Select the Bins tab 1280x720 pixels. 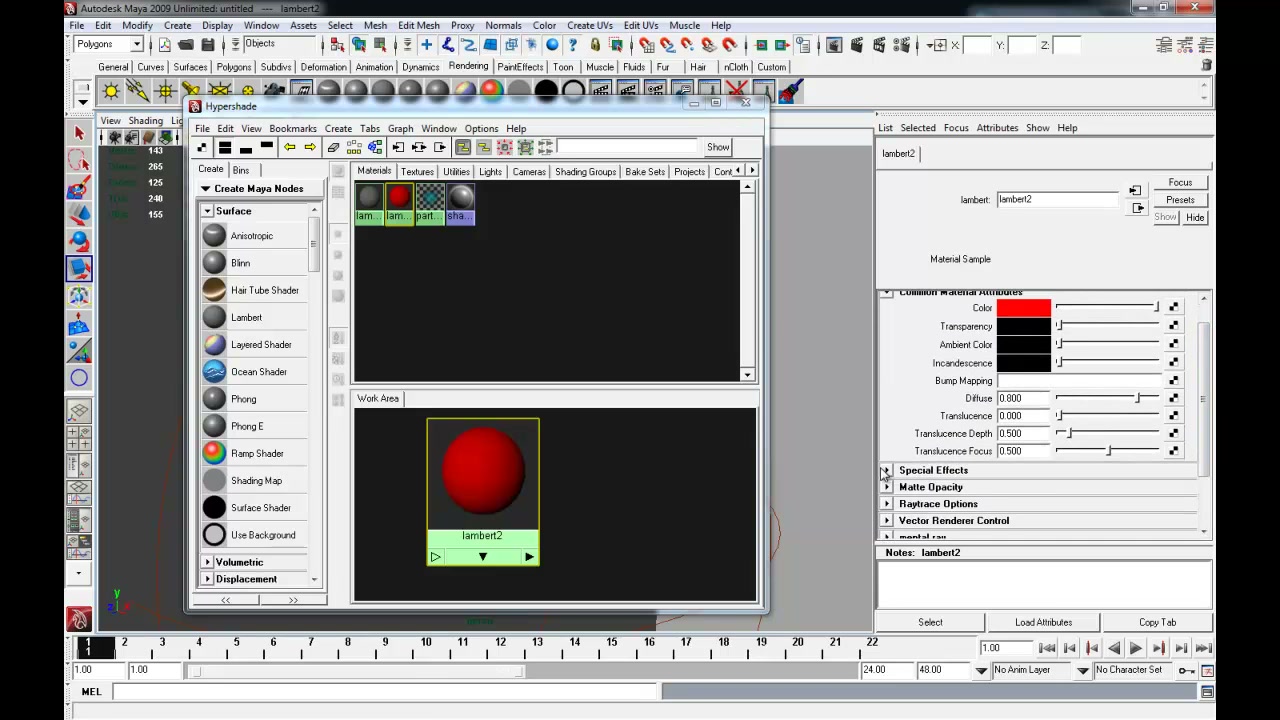pyautogui.click(x=241, y=170)
